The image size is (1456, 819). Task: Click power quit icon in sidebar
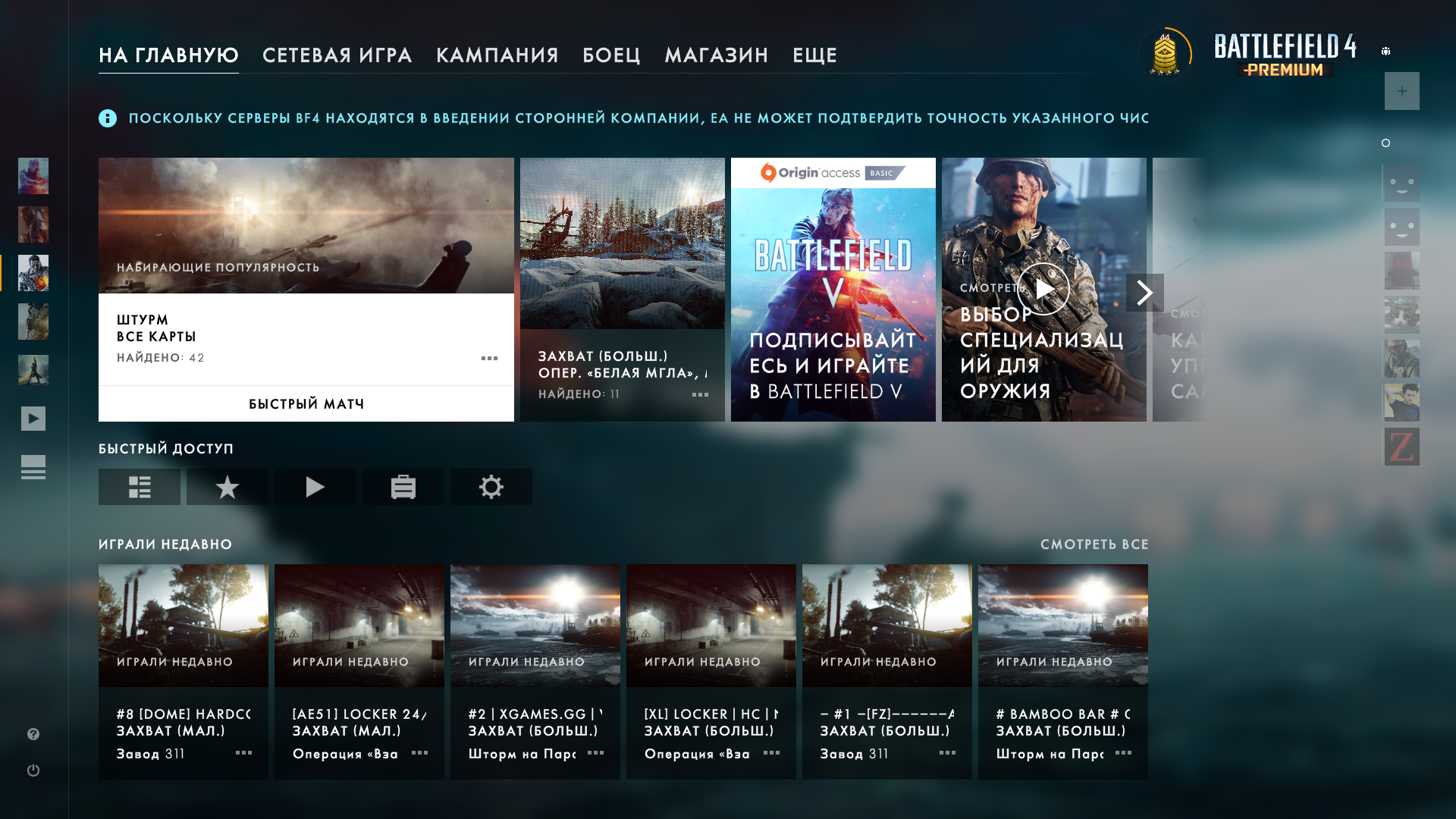pos(33,770)
